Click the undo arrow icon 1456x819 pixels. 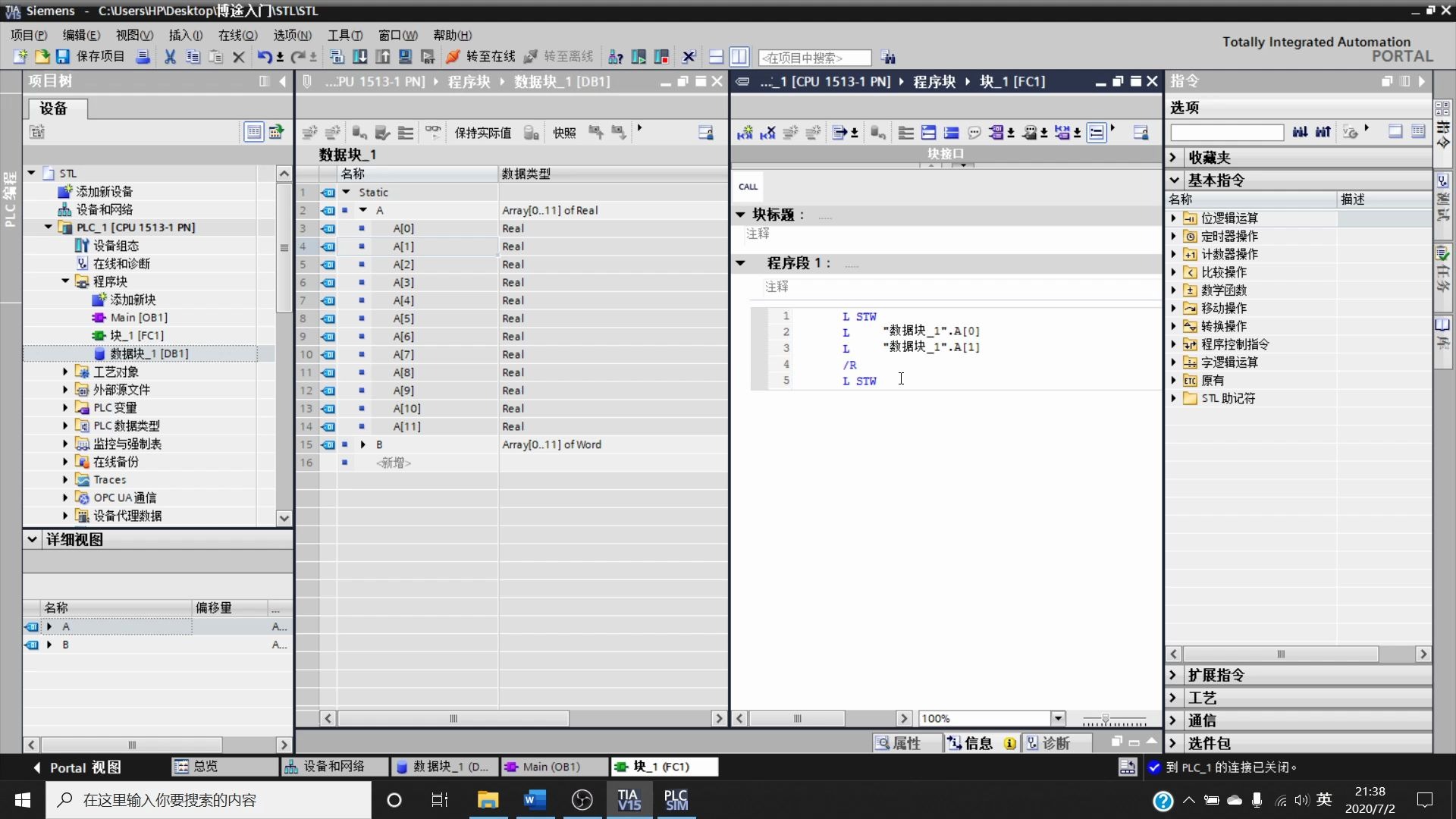point(263,57)
